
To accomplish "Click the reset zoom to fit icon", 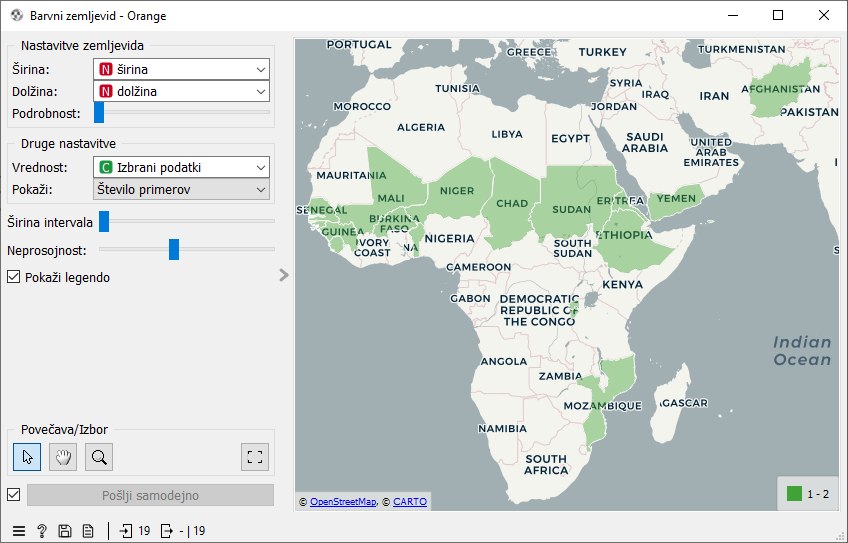I will 255,457.
